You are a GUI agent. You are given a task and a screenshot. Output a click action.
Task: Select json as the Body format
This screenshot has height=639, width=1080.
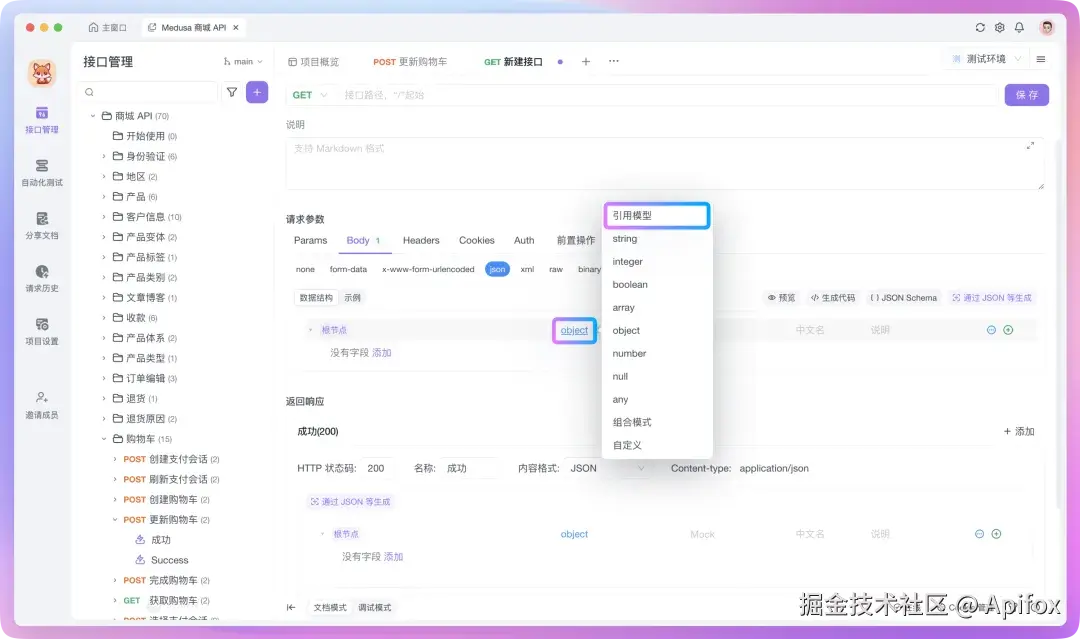[x=497, y=269]
